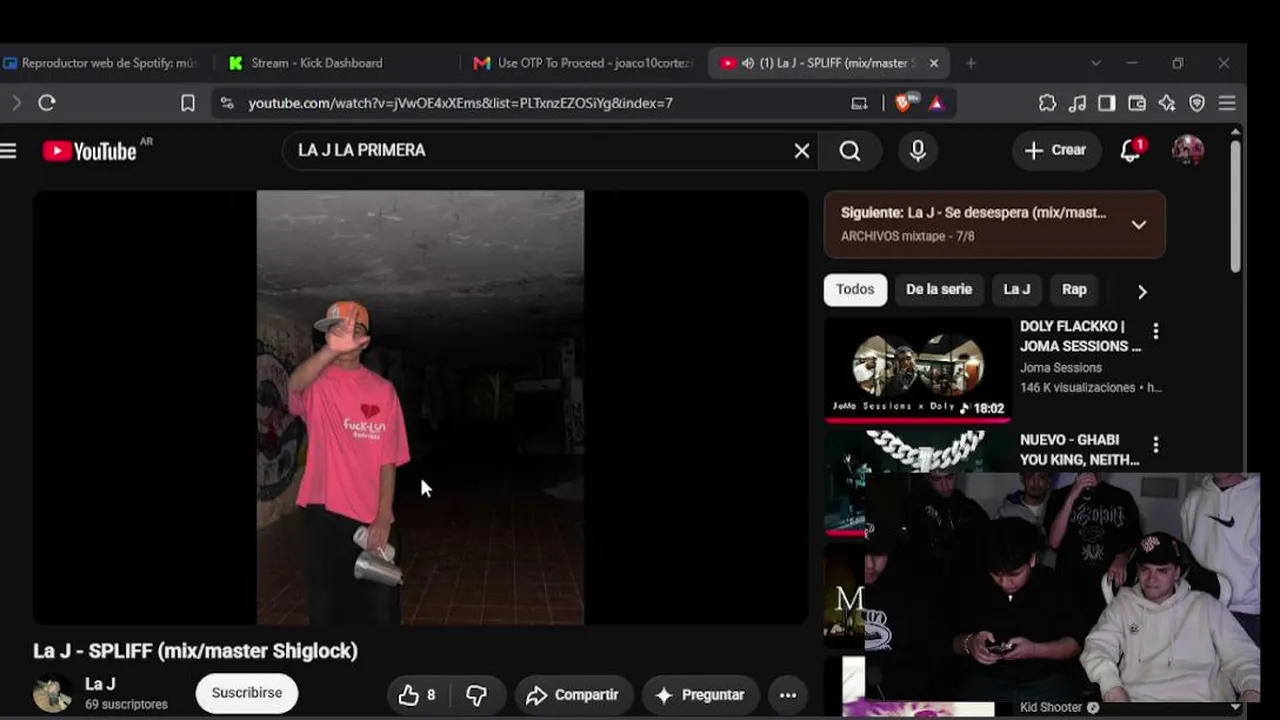1280x720 pixels.
Task: Click the magnifier search button
Action: 850,151
